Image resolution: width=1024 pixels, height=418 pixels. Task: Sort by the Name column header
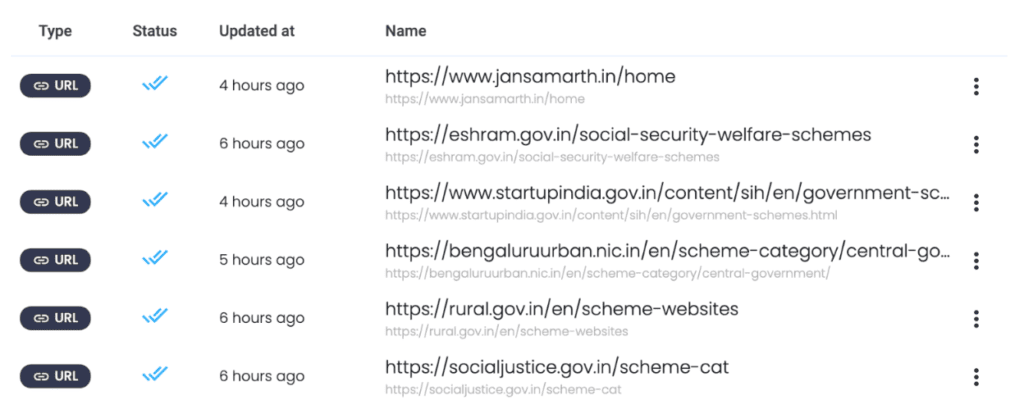click(x=406, y=31)
